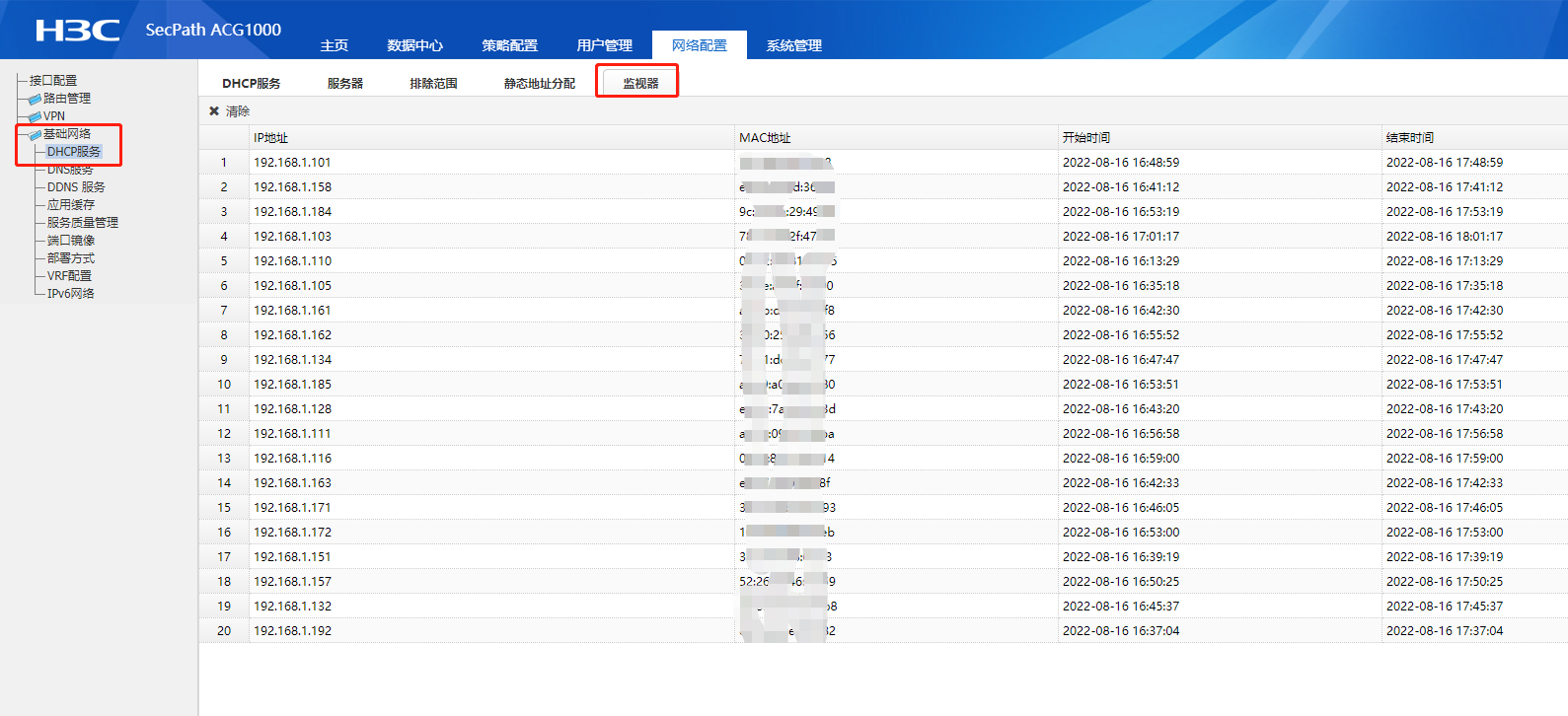Click the folder icon beside 基础网络

(x=35, y=134)
